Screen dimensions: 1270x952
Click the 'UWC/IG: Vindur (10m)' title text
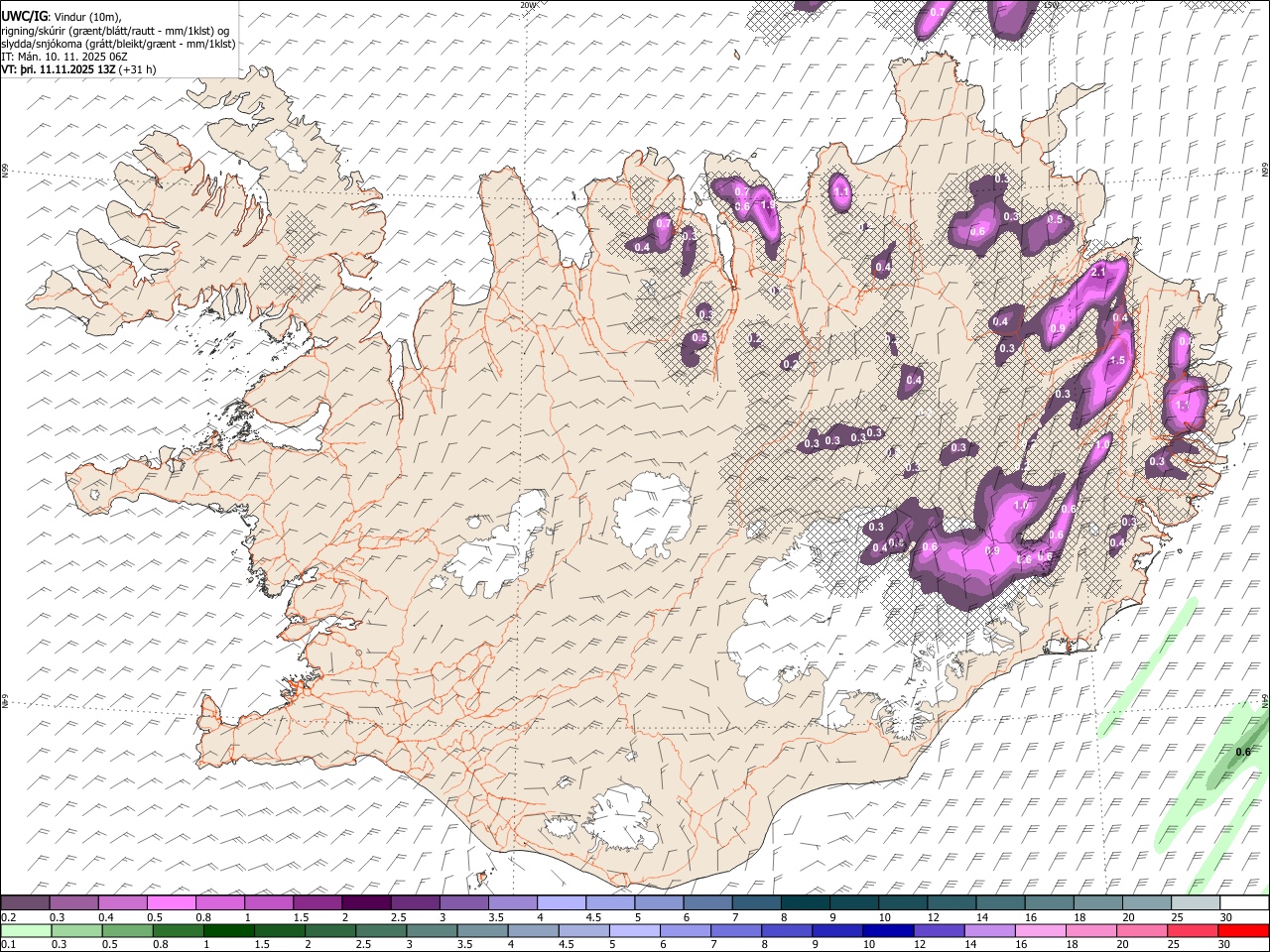tap(62, 17)
